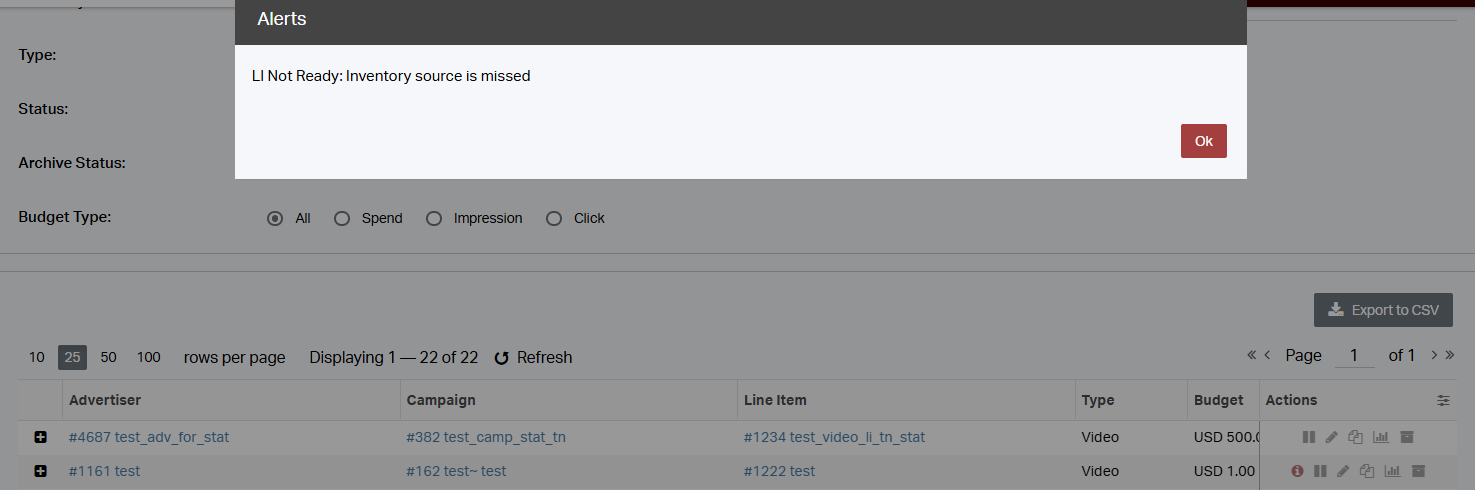Go to the next page arrow

(1434, 355)
